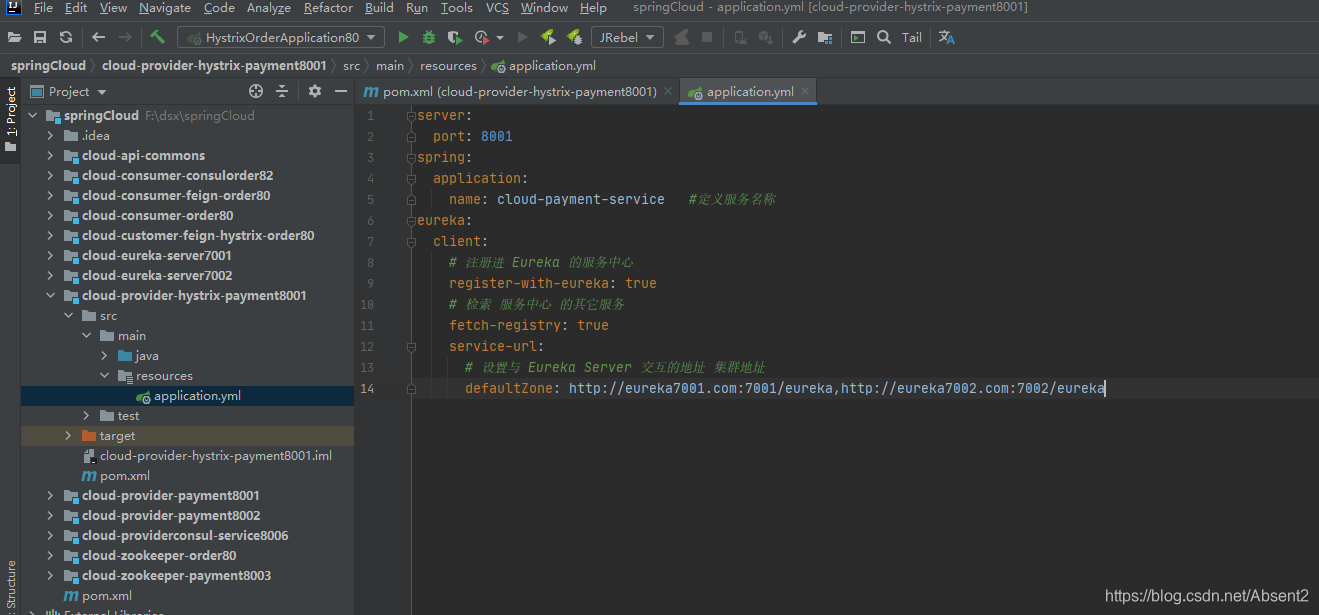Click the Open folder toolbar icon
Viewport: 1319px width, 615px height.
click(x=14, y=37)
